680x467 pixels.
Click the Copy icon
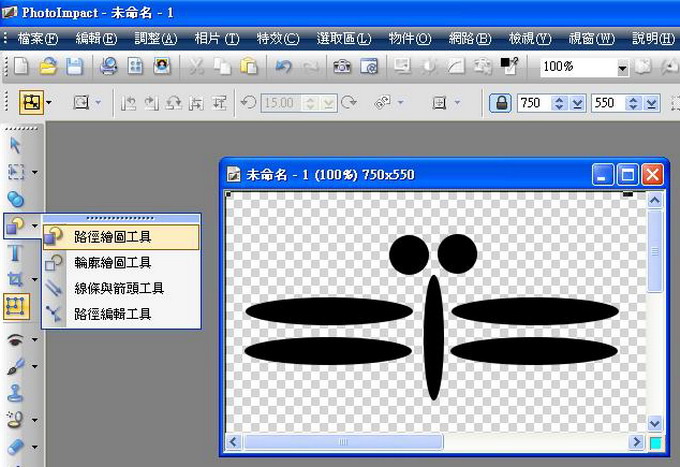222,66
